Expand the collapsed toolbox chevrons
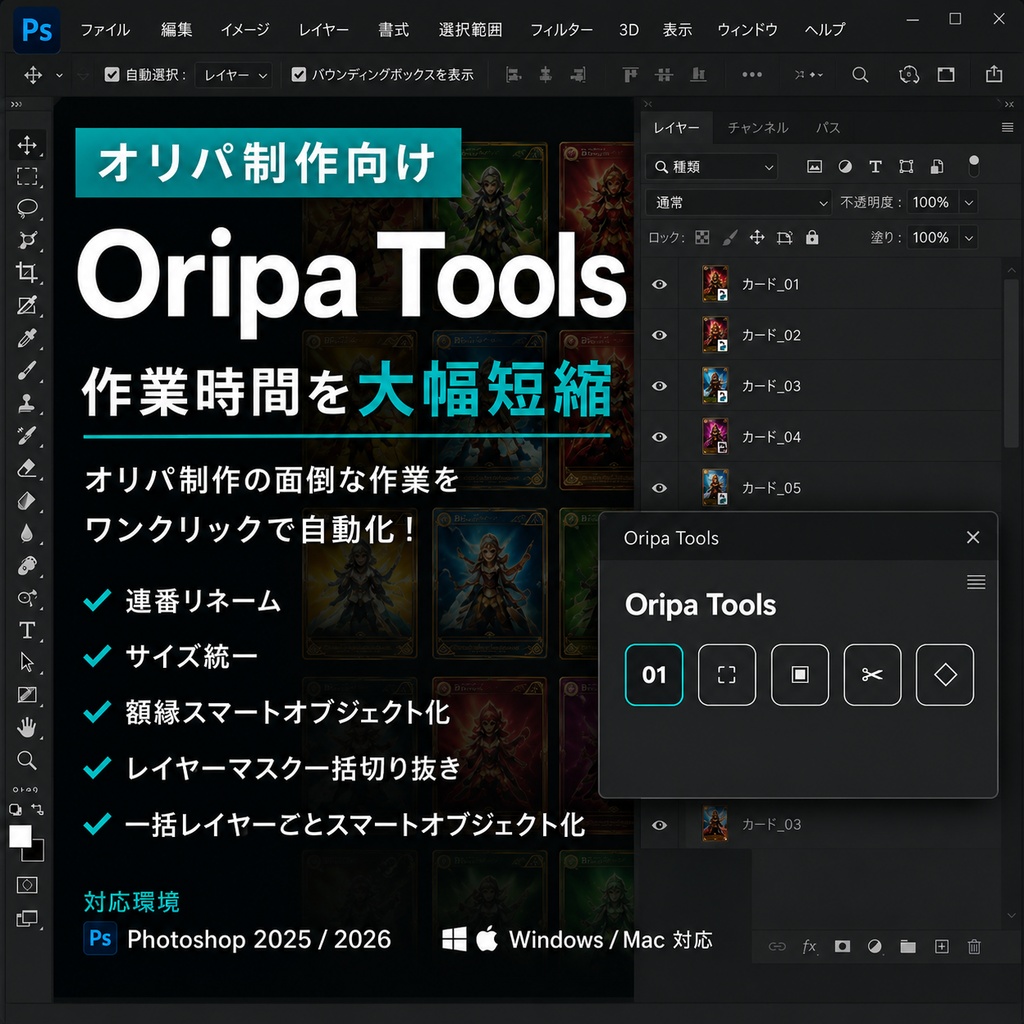Screen dimensions: 1024x1024 pyautogui.click(x=16, y=104)
